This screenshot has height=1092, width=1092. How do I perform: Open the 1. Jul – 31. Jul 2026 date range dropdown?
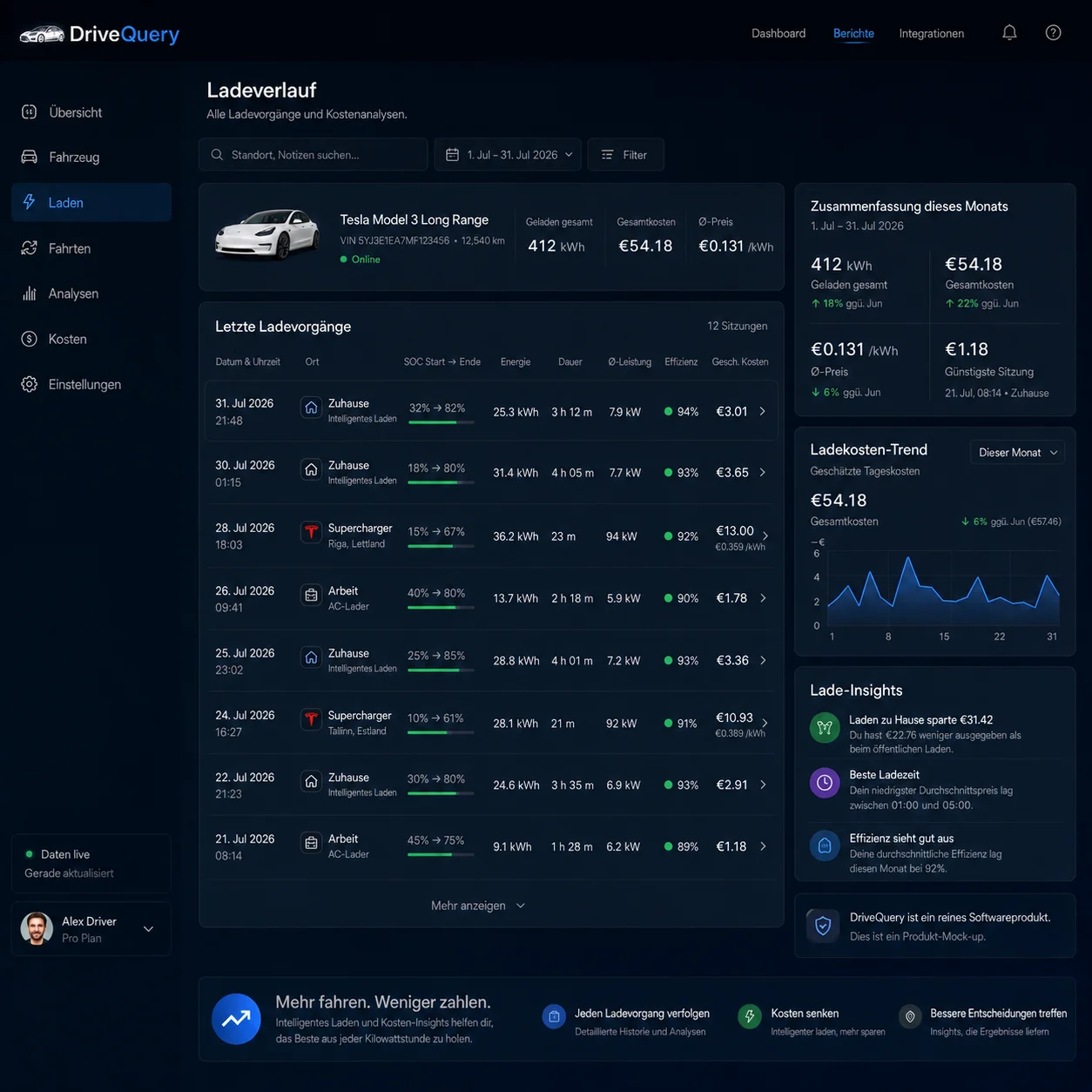(x=508, y=155)
